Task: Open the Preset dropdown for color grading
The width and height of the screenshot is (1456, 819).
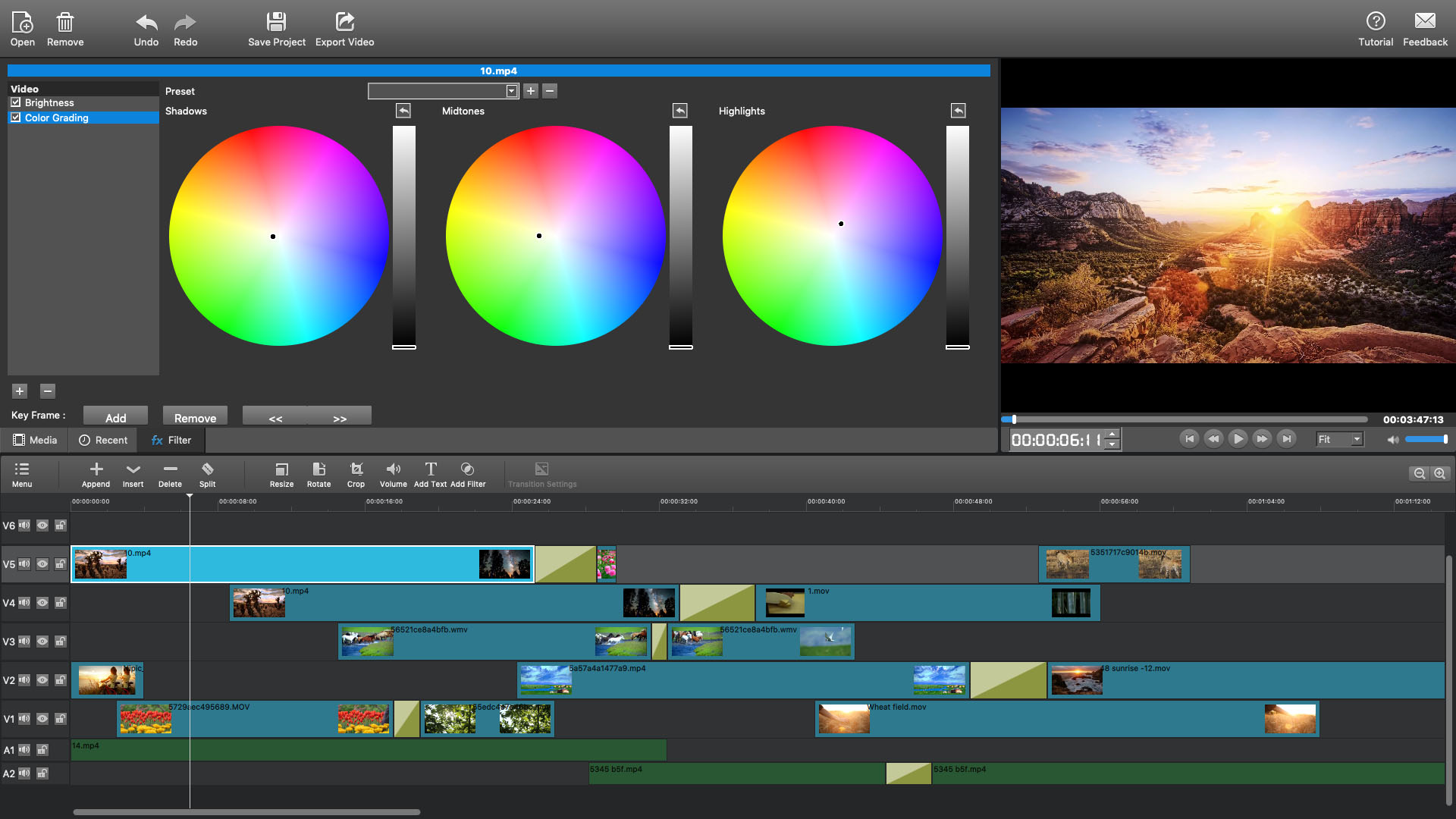Action: click(510, 91)
